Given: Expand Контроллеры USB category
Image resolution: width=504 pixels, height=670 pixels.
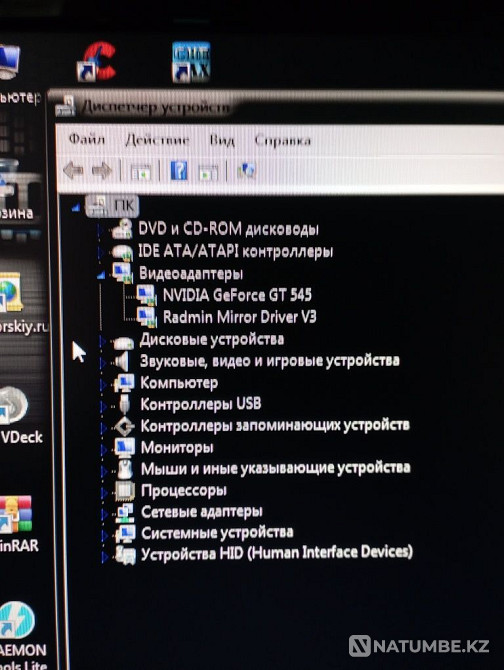Looking at the screenshot, I should tap(103, 405).
